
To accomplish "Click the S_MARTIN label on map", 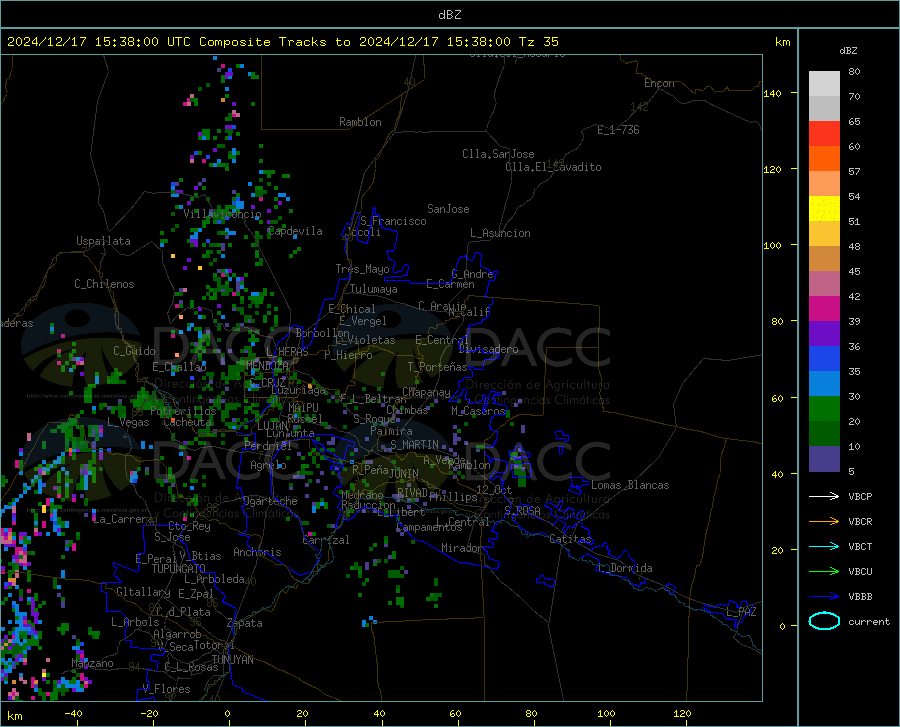I will [414, 445].
